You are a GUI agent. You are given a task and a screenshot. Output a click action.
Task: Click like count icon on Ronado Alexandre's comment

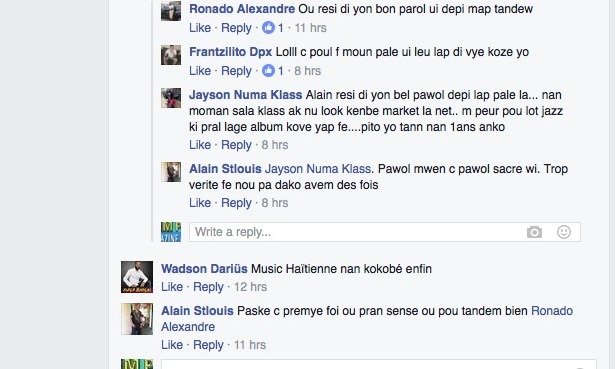tap(268, 28)
